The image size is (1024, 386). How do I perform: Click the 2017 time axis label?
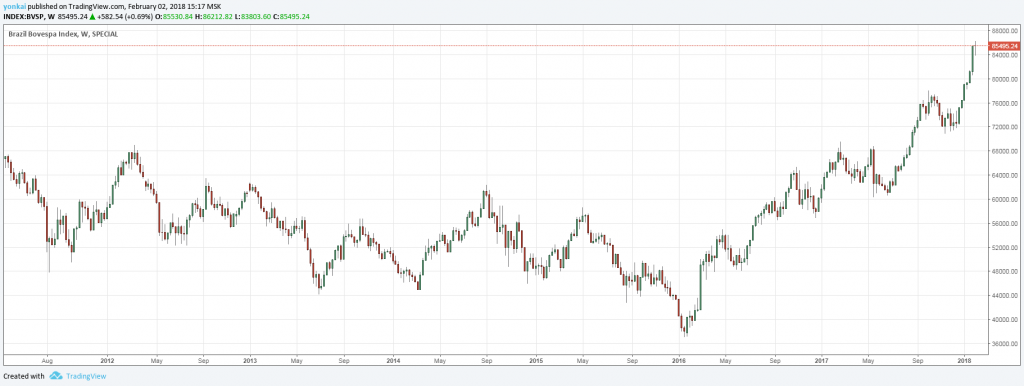point(822,360)
